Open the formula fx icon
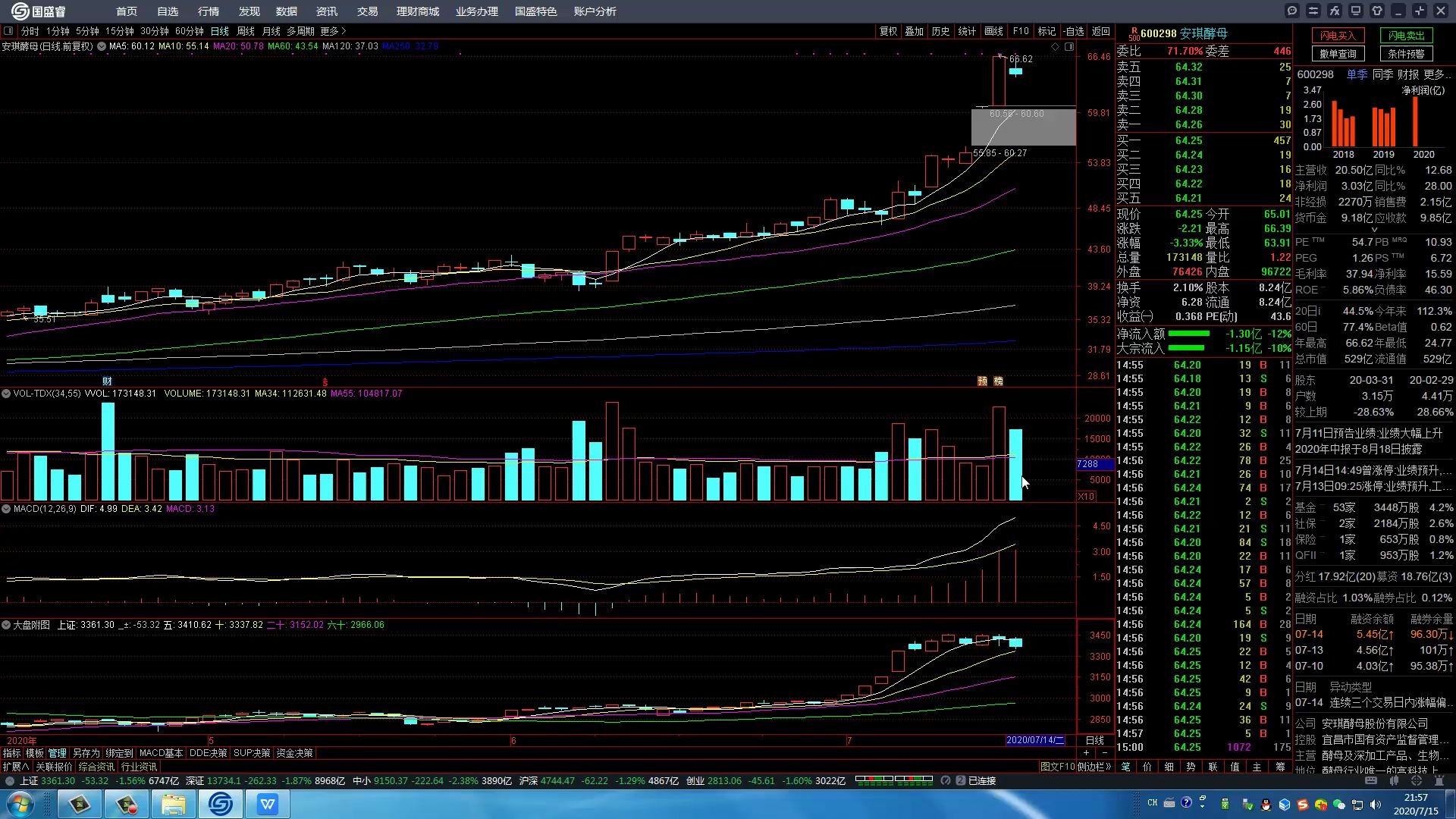Viewport: 1456px width, 819px height. [x=1335, y=11]
